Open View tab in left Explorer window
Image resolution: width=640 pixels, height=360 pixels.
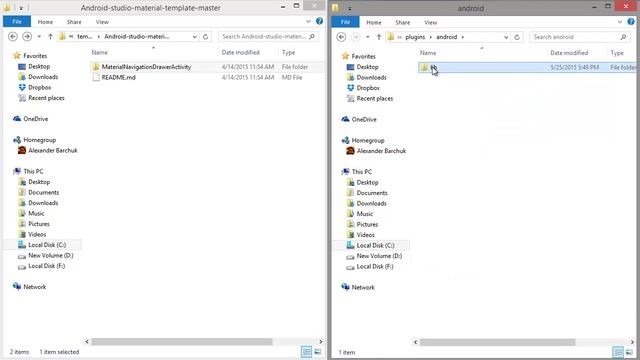coord(102,22)
